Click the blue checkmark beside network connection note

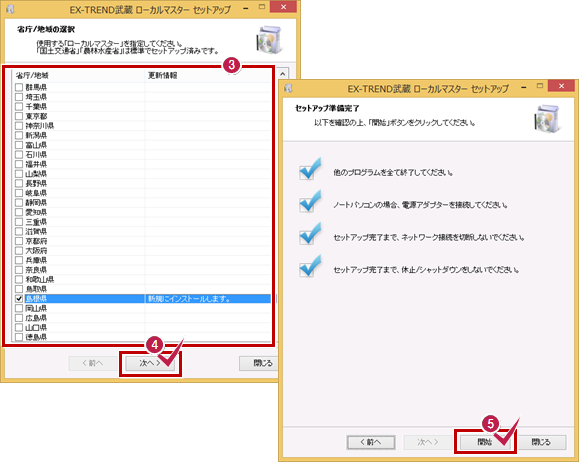pos(310,234)
